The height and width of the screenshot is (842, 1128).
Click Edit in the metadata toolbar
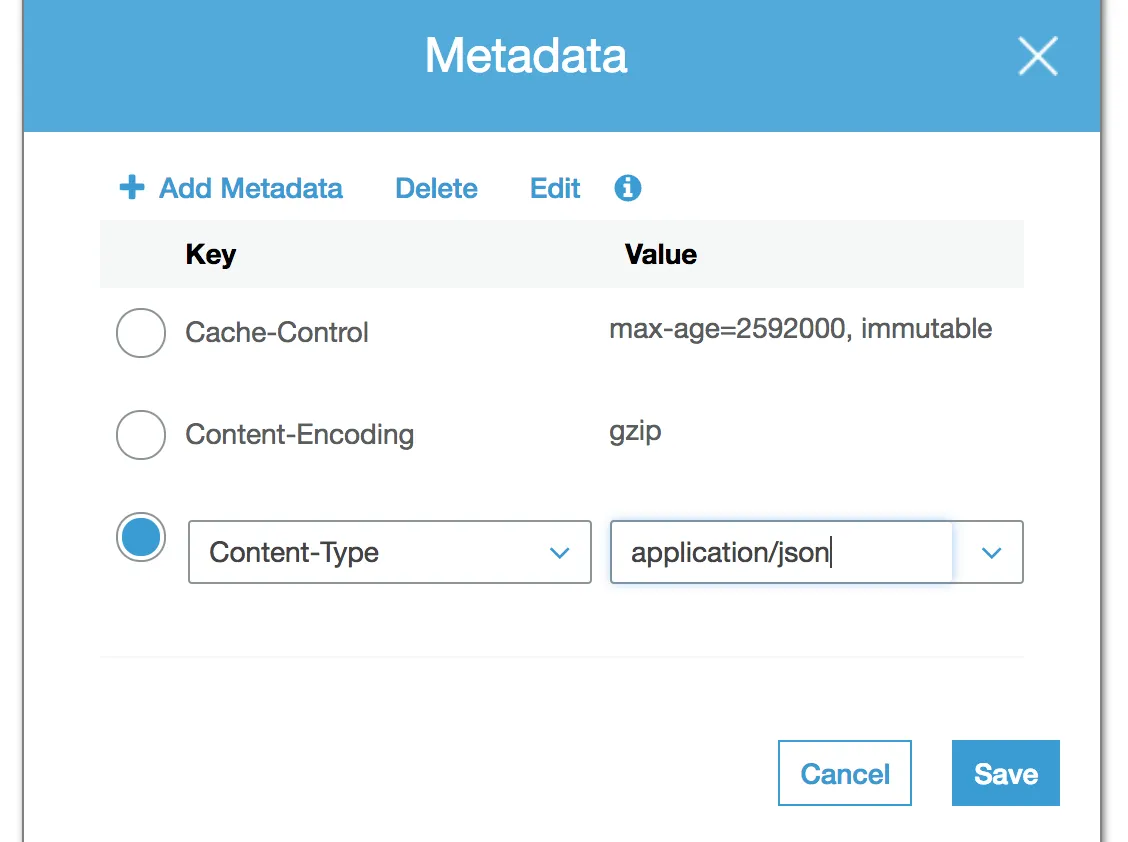pyautogui.click(x=555, y=188)
